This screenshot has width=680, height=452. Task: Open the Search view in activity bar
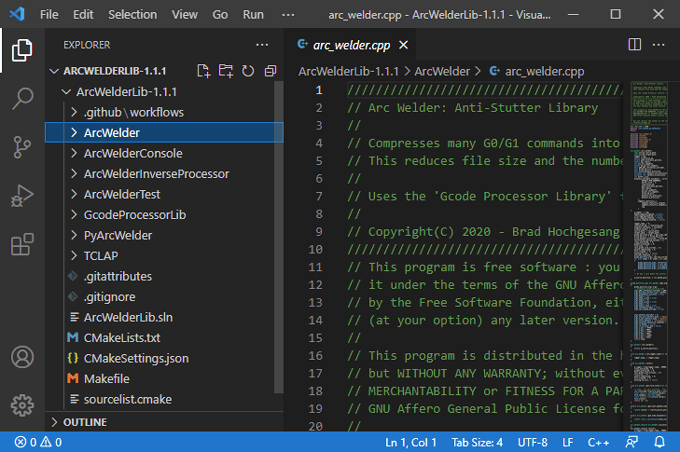[22, 98]
